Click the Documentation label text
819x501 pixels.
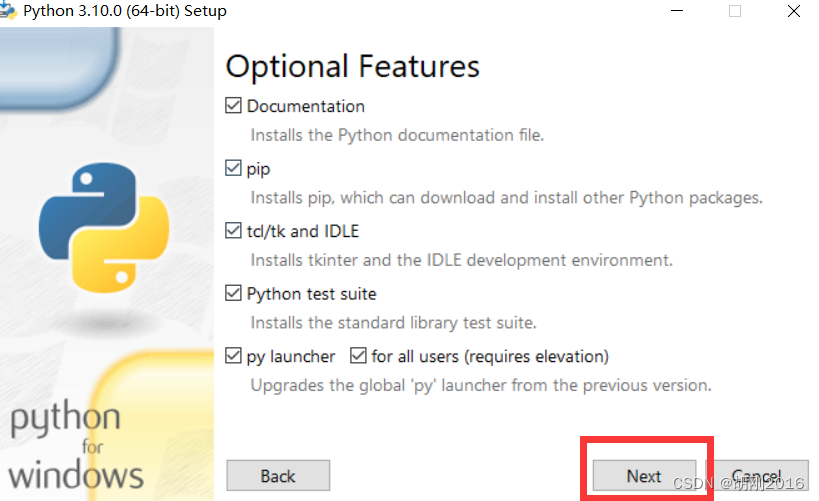306,106
